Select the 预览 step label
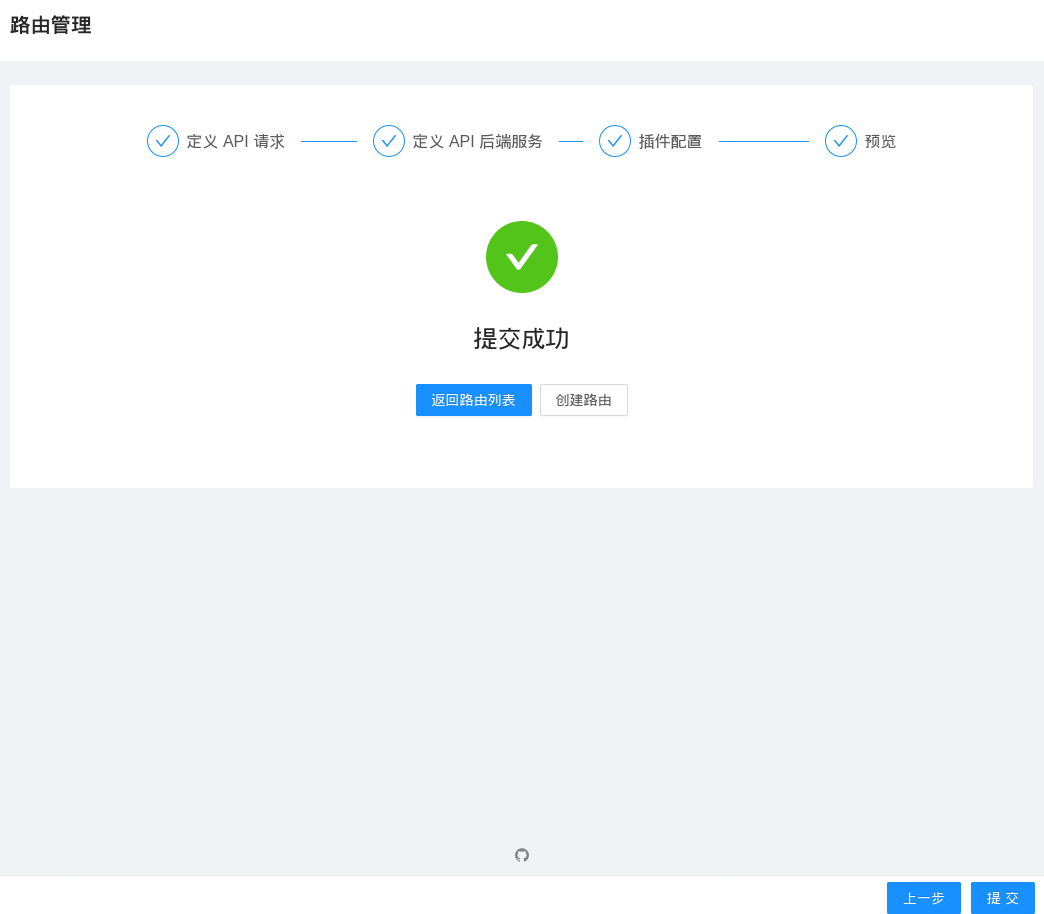The height and width of the screenshot is (914, 1044). click(x=880, y=141)
